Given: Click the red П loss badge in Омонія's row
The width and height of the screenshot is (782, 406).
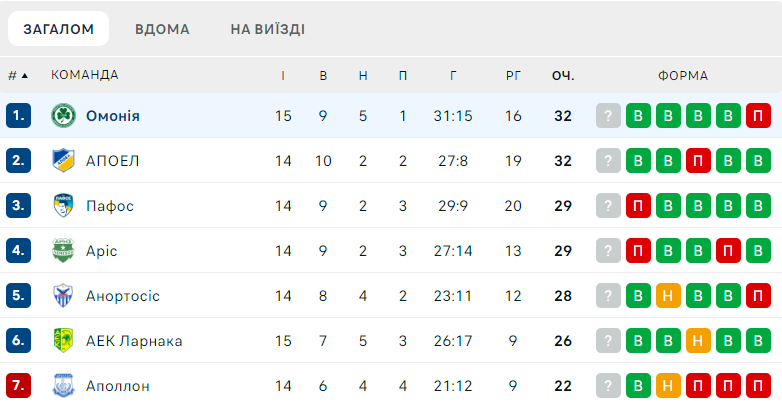Looking at the screenshot, I should [x=760, y=116].
